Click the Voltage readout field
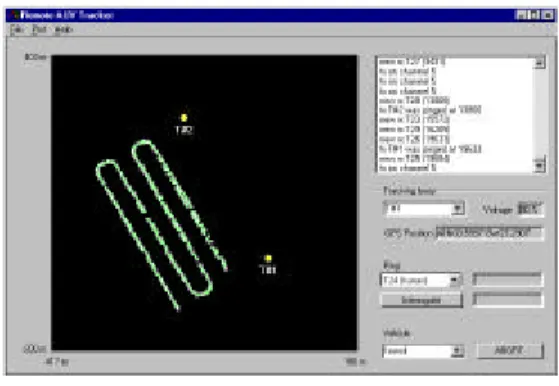The image size is (559, 386). point(530,209)
